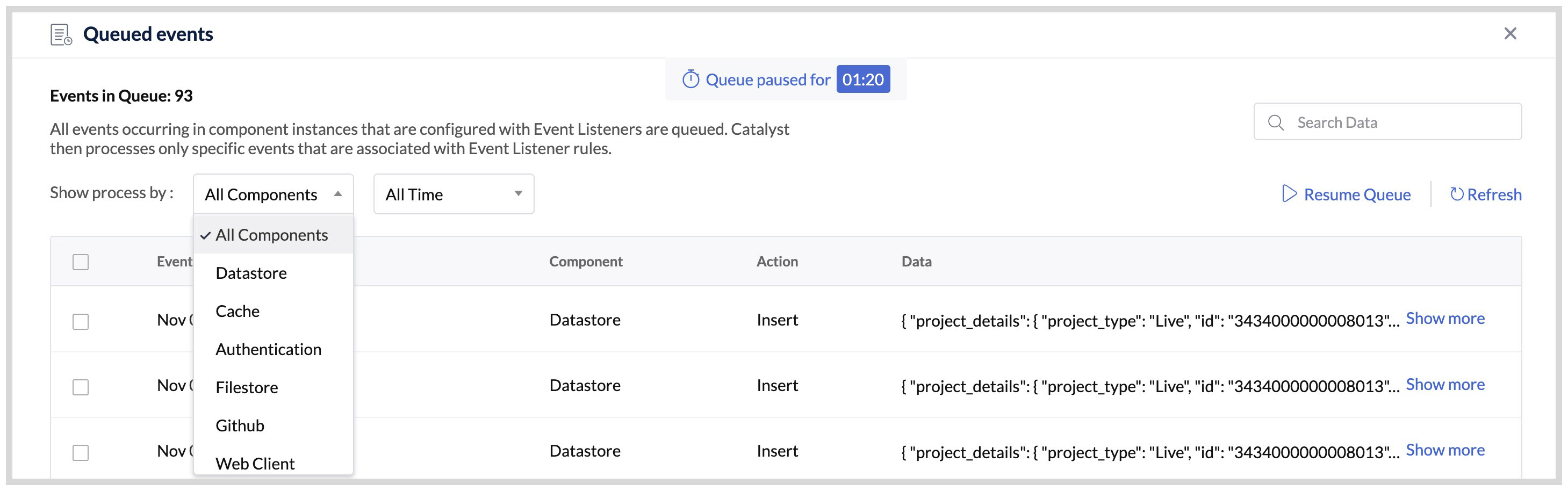1568x491 pixels.
Task: Toggle the select-all checkbox in table header
Action: (x=81, y=261)
